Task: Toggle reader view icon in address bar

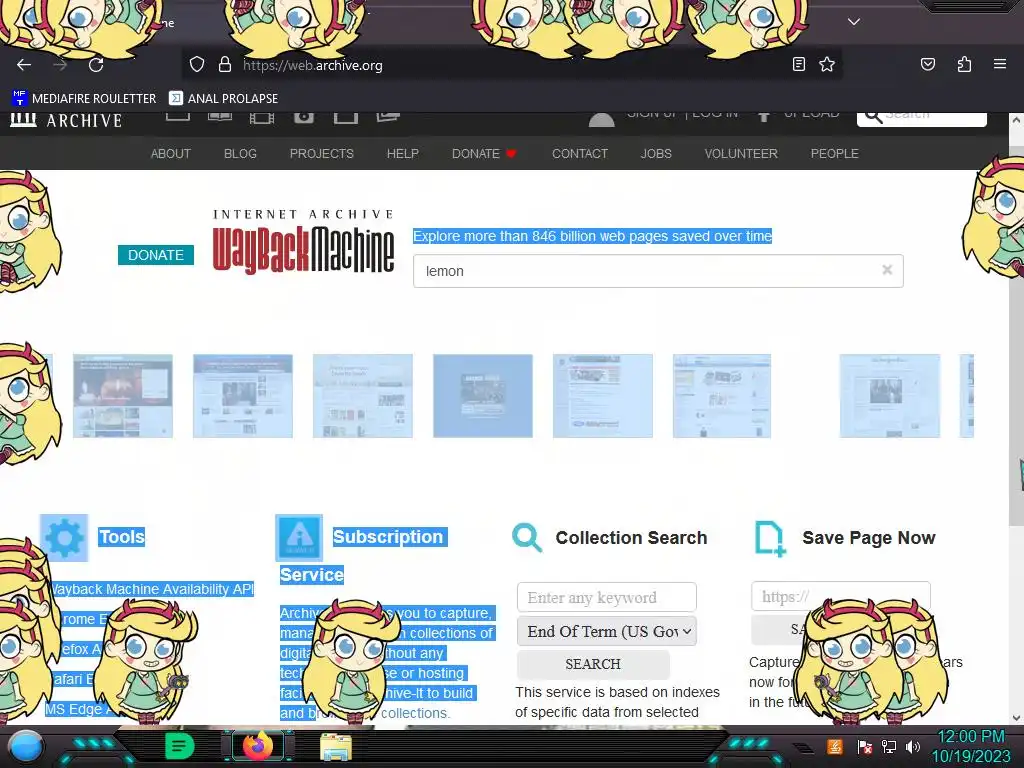Action: [798, 64]
